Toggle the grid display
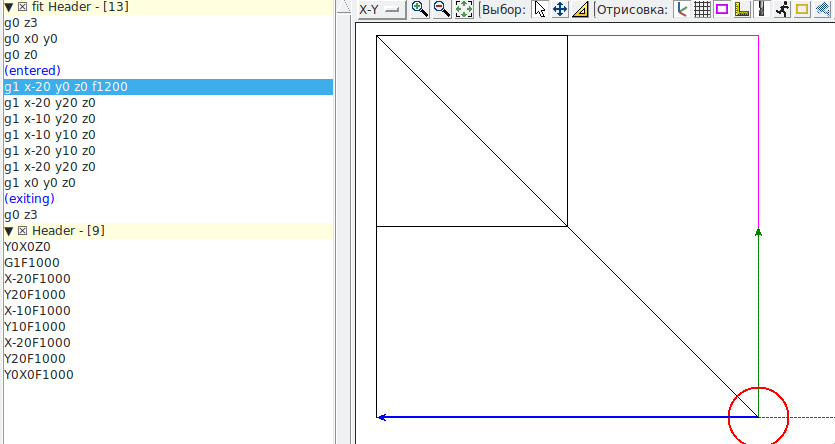 (x=702, y=9)
